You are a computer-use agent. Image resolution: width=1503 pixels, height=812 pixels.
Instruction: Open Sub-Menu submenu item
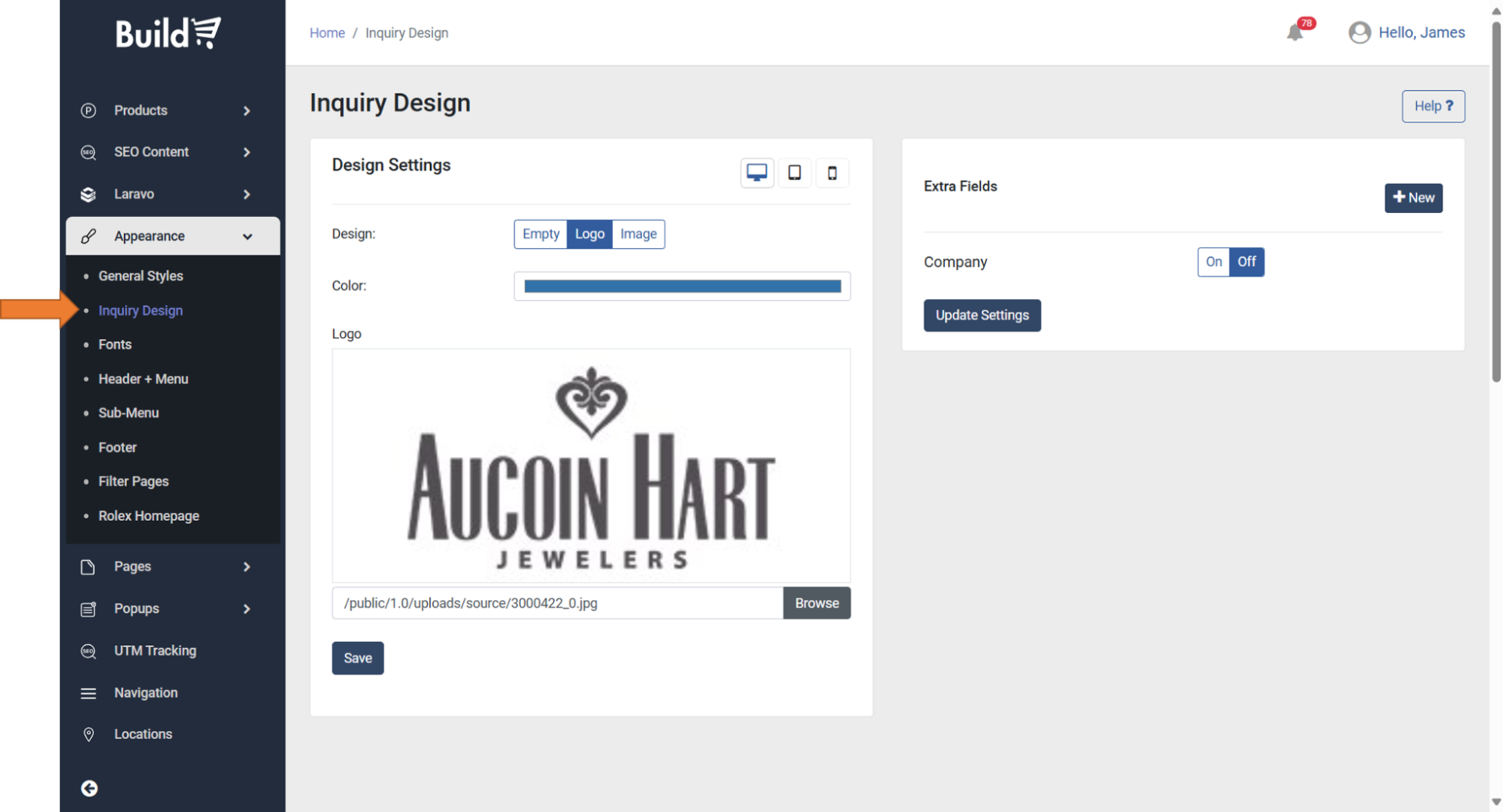point(129,413)
